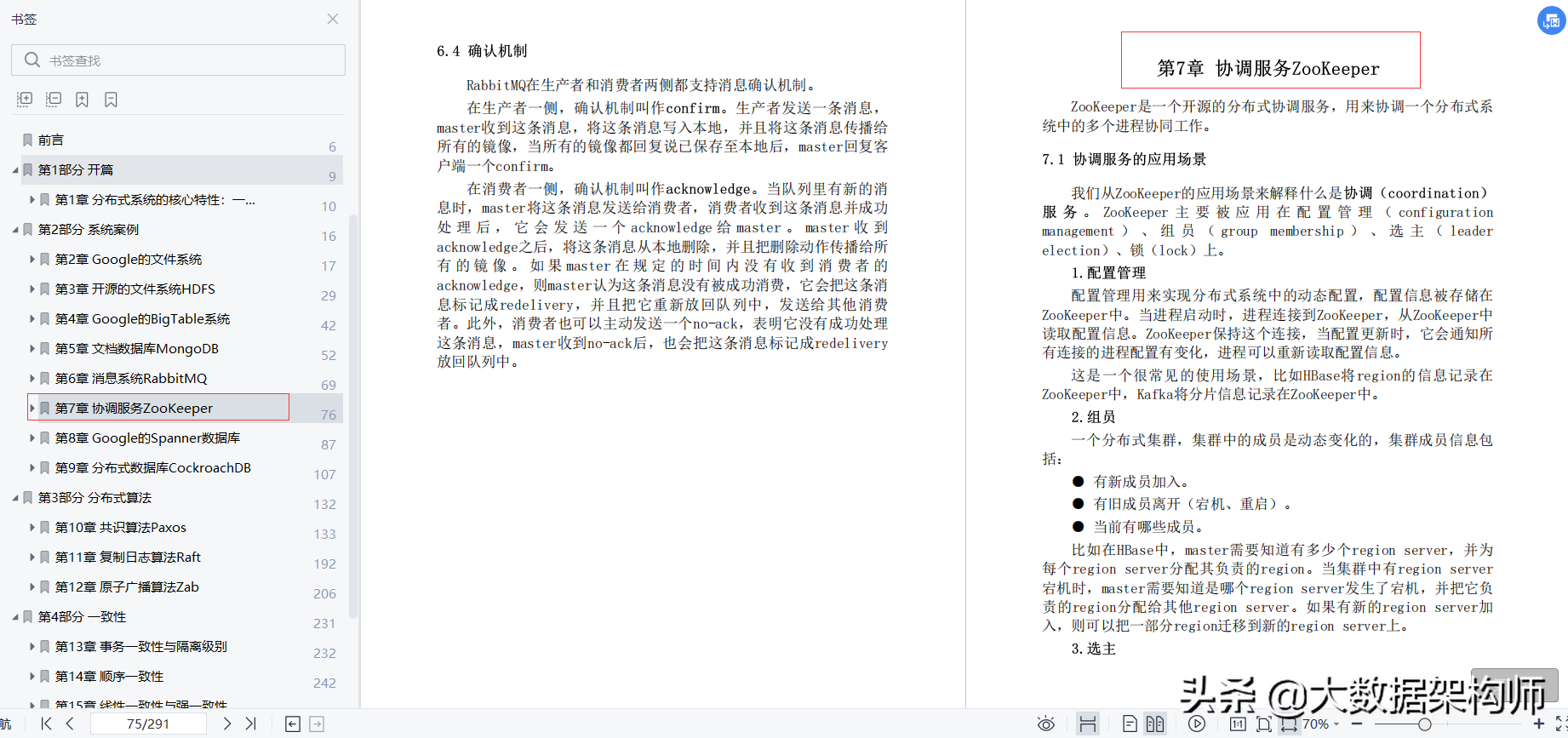The image size is (1568, 738).
Task: Start slideshow playback
Action: (x=1197, y=724)
